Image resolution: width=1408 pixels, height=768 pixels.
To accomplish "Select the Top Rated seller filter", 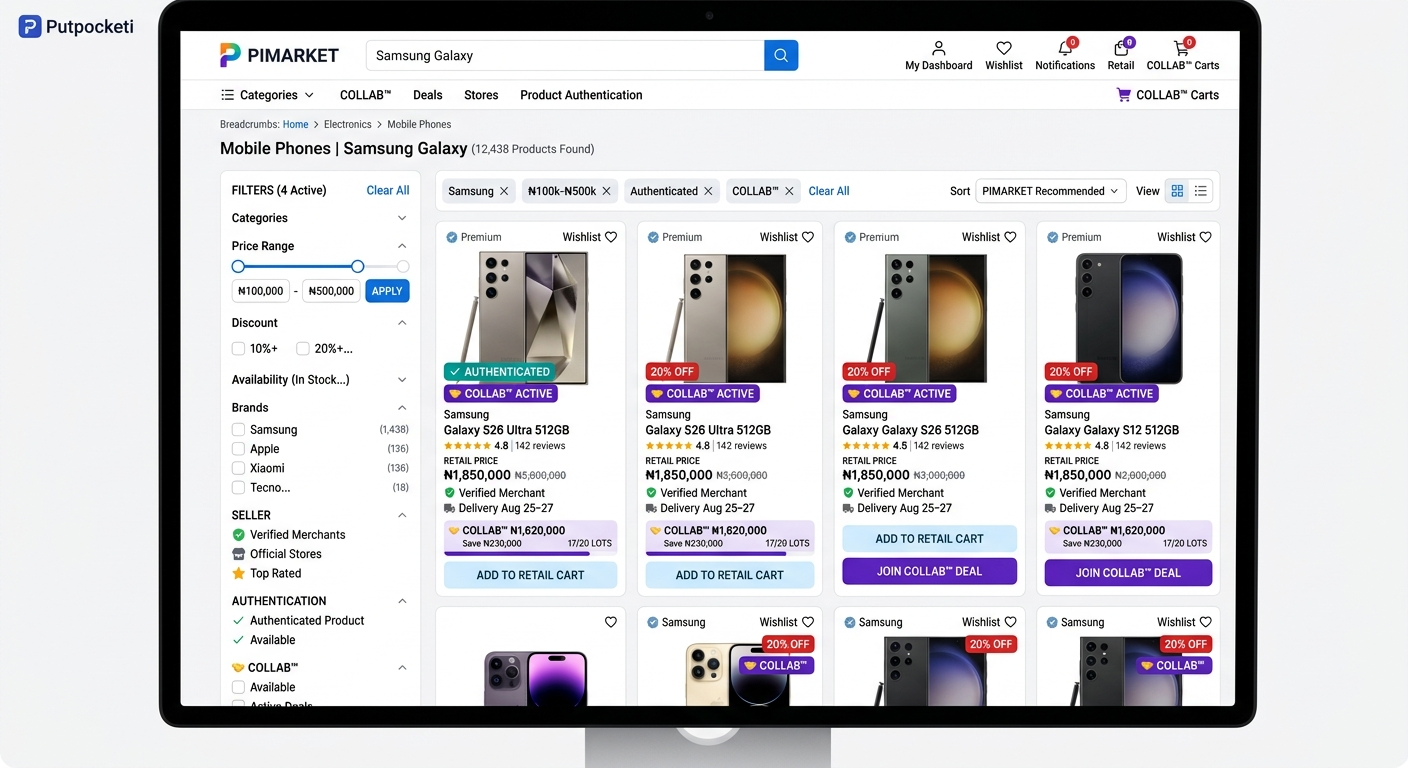I will [x=266, y=573].
